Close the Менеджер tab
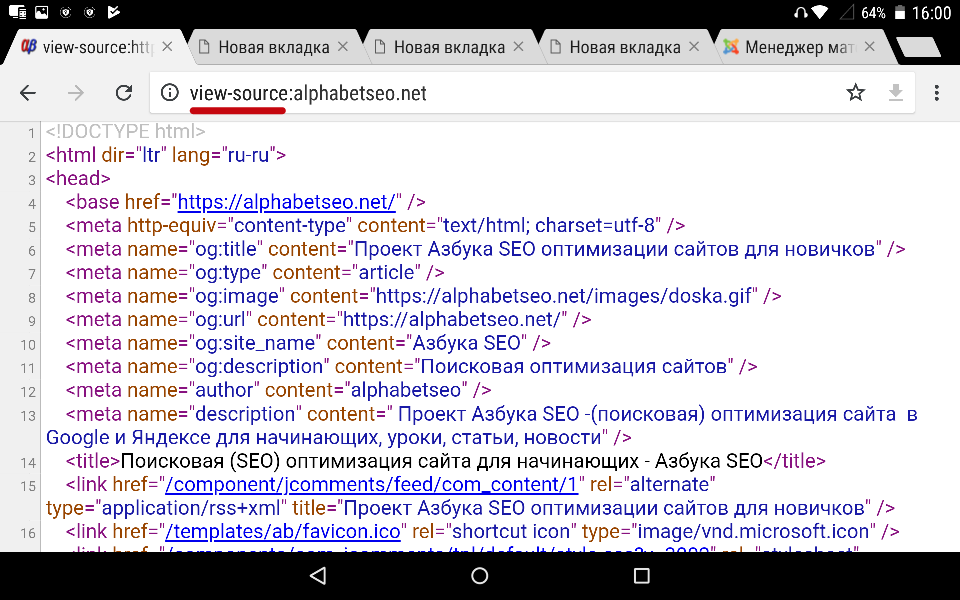 (870, 47)
